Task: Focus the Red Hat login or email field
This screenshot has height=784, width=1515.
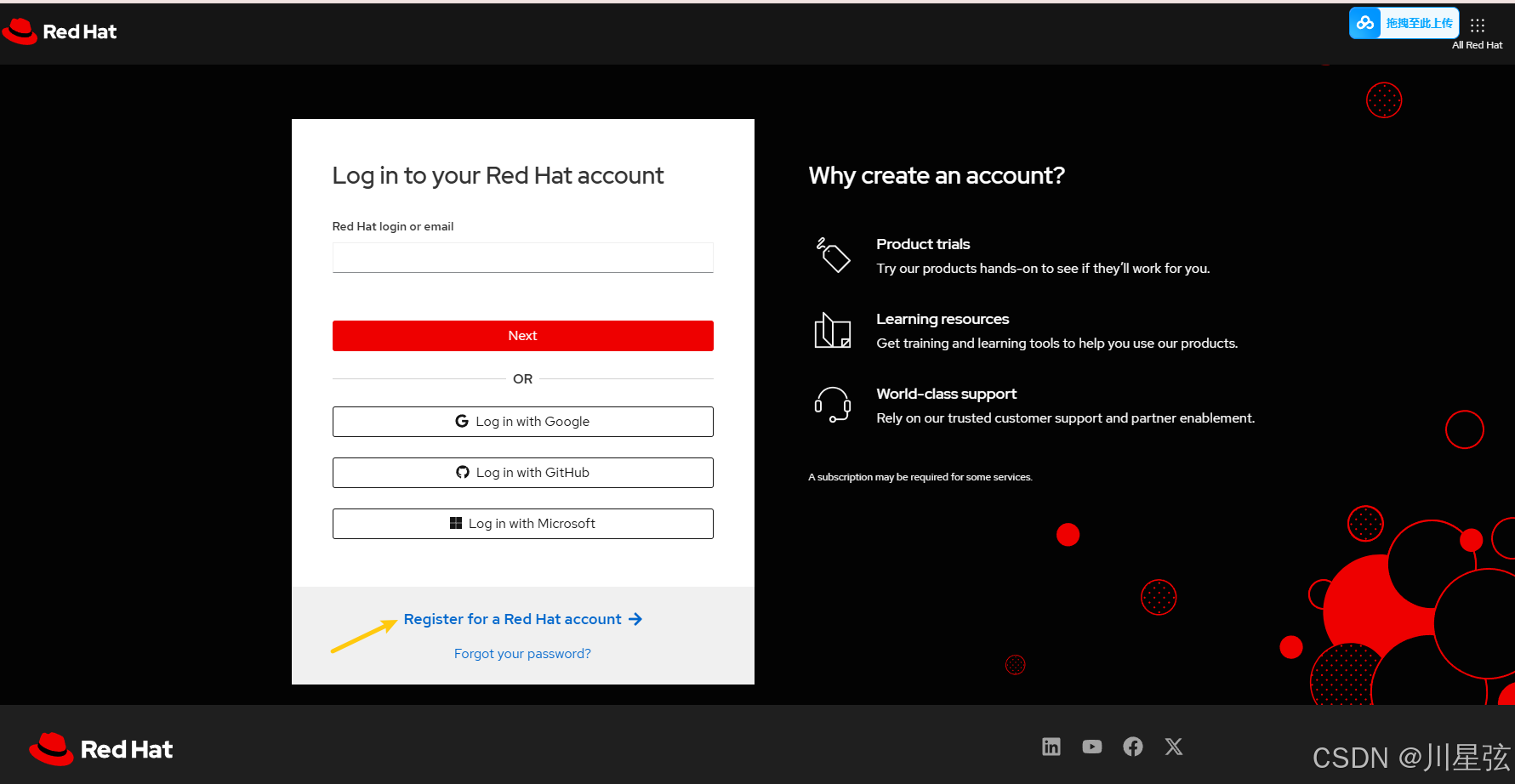Action: coord(522,258)
